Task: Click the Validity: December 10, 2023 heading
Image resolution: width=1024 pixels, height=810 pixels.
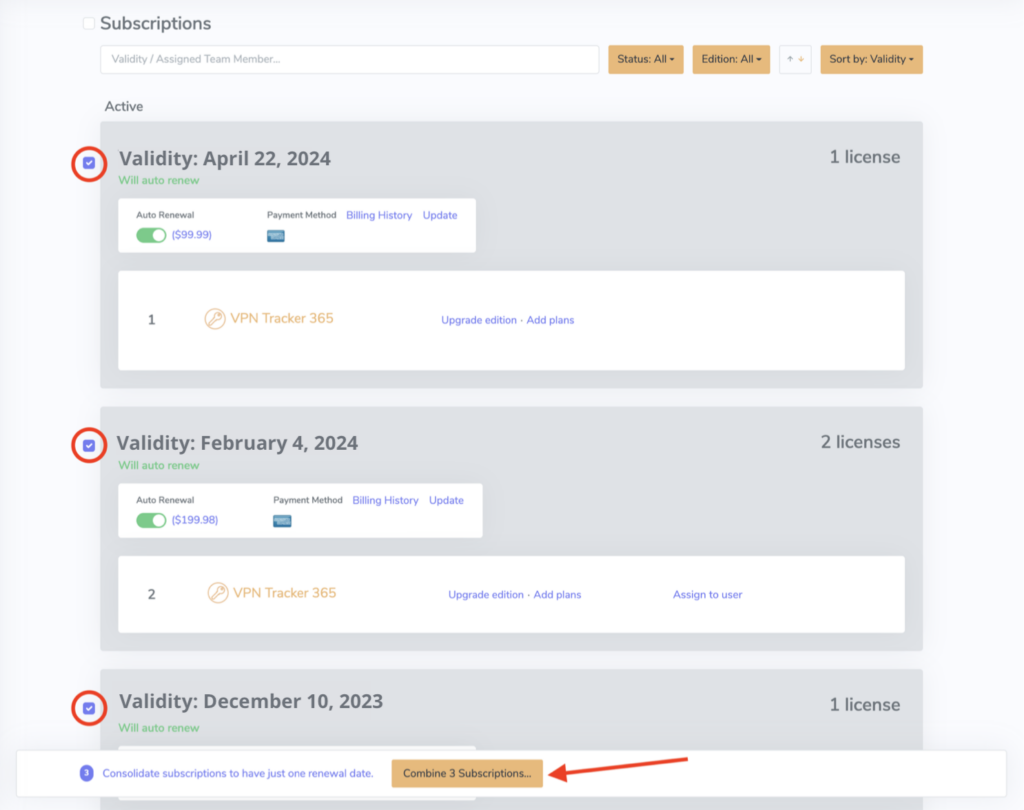Action: [251, 702]
